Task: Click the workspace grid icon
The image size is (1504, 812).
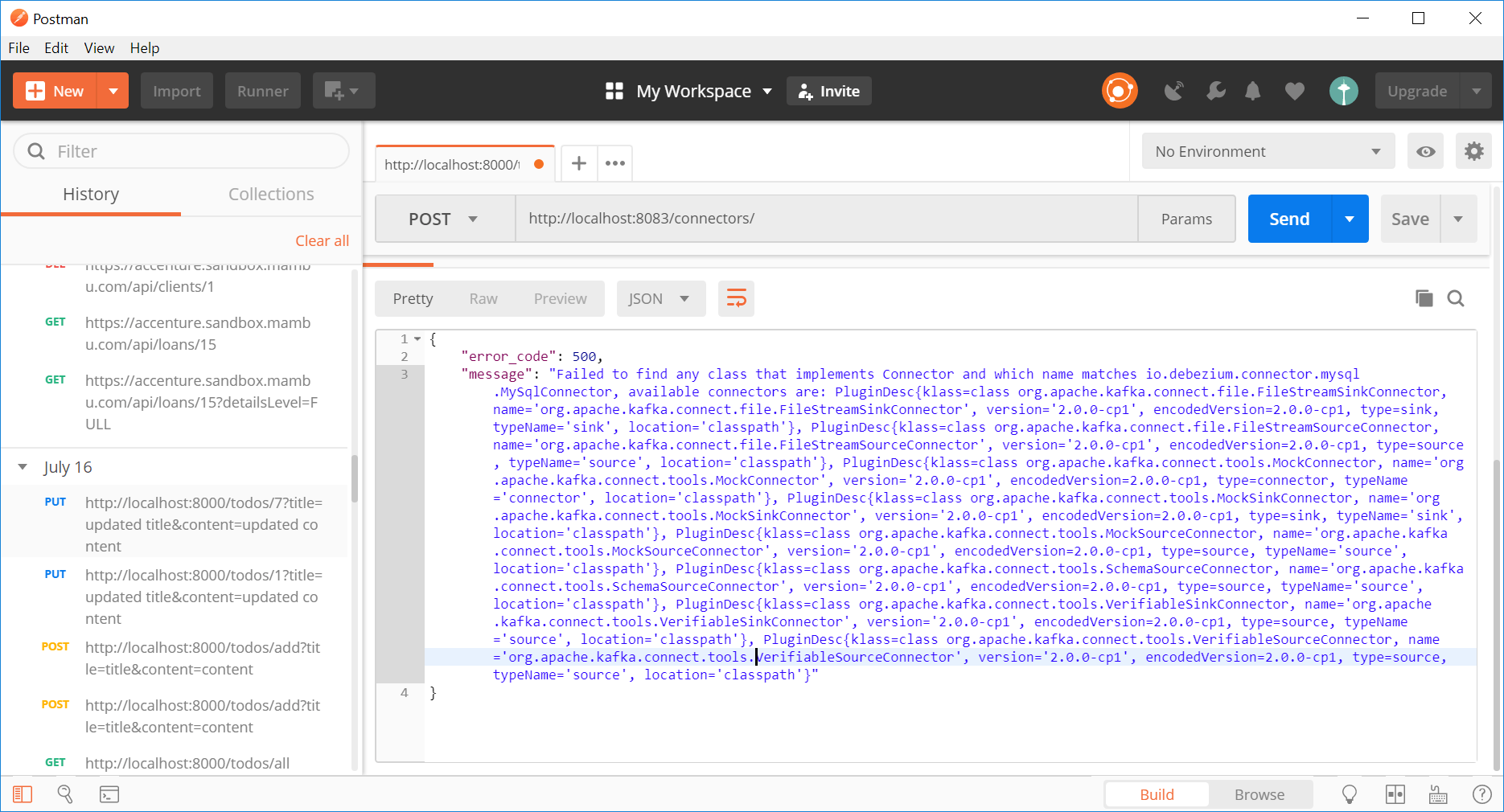Action: coord(614,91)
